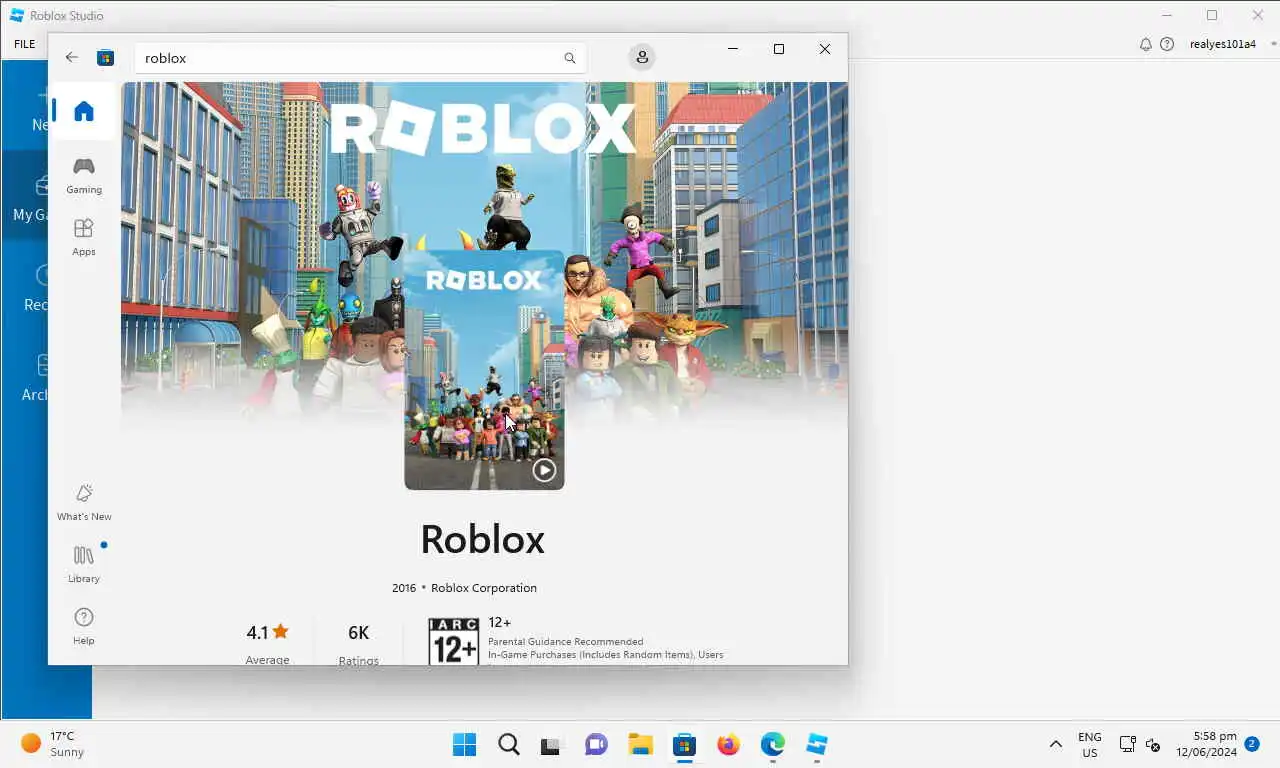This screenshot has height=768, width=1280.
Task: Open Roblox Studio help question icon
Action: point(1167,44)
